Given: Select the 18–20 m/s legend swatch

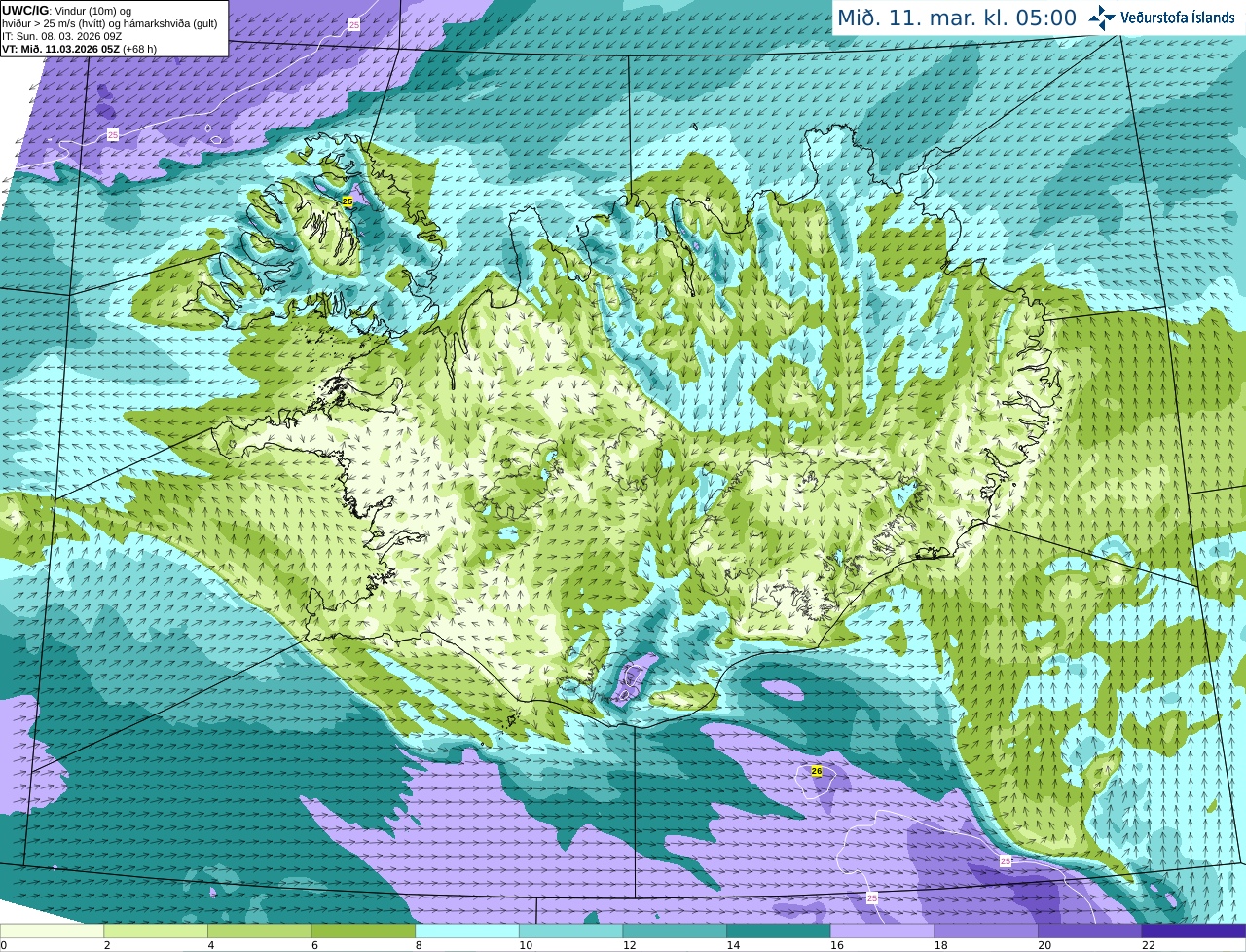Looking at the screenshot, I should point(986,932).
